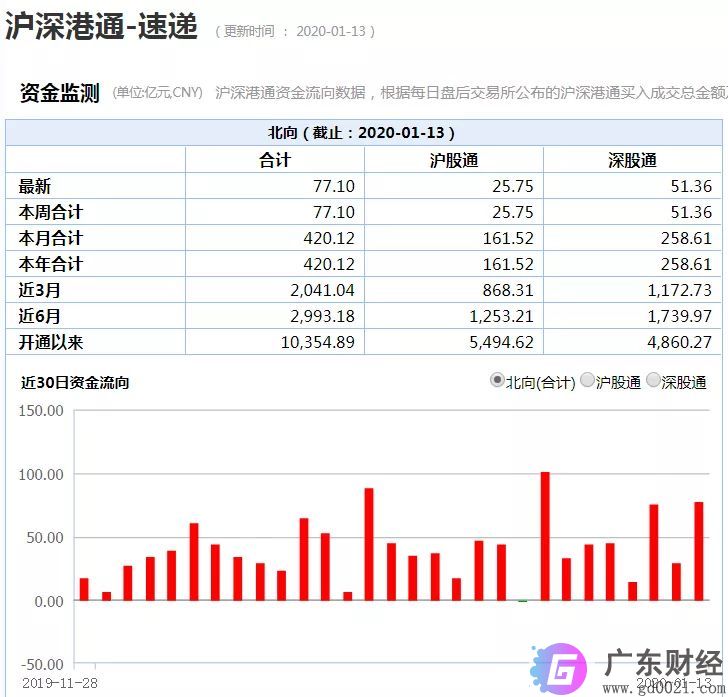728x697 pixels.
Task: Click the 本年合计 row label
Action: pyautogui.click(x=51, y=264)
